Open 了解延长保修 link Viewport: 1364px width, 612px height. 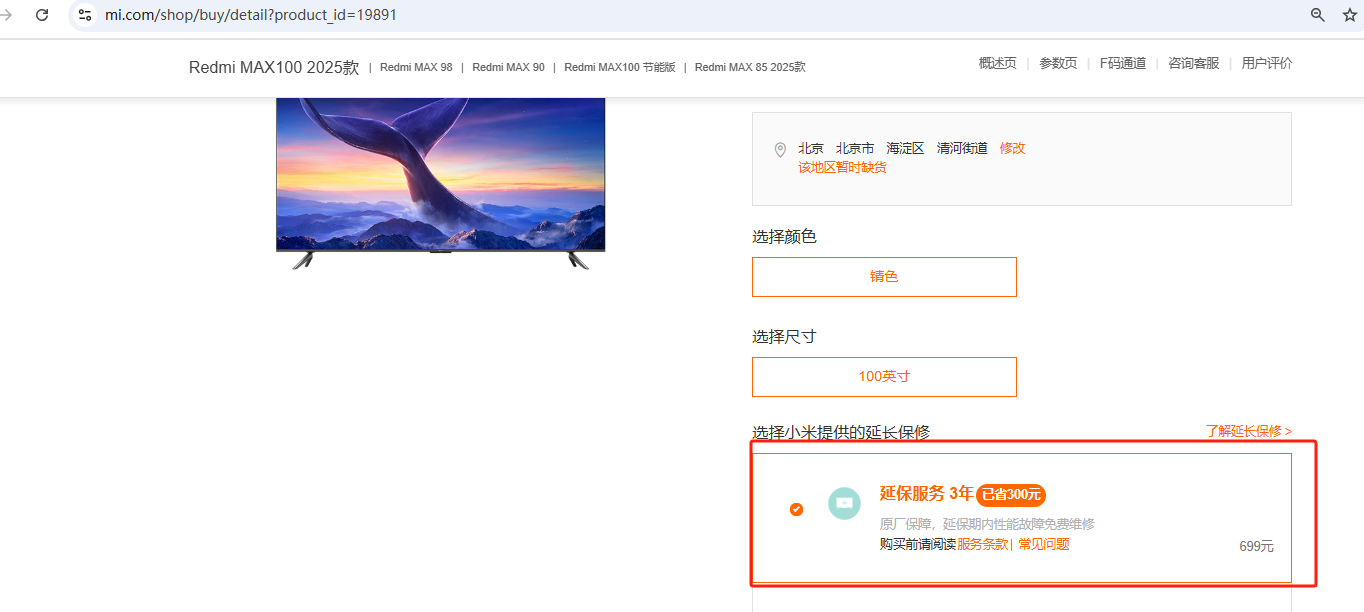[1249, 431]
